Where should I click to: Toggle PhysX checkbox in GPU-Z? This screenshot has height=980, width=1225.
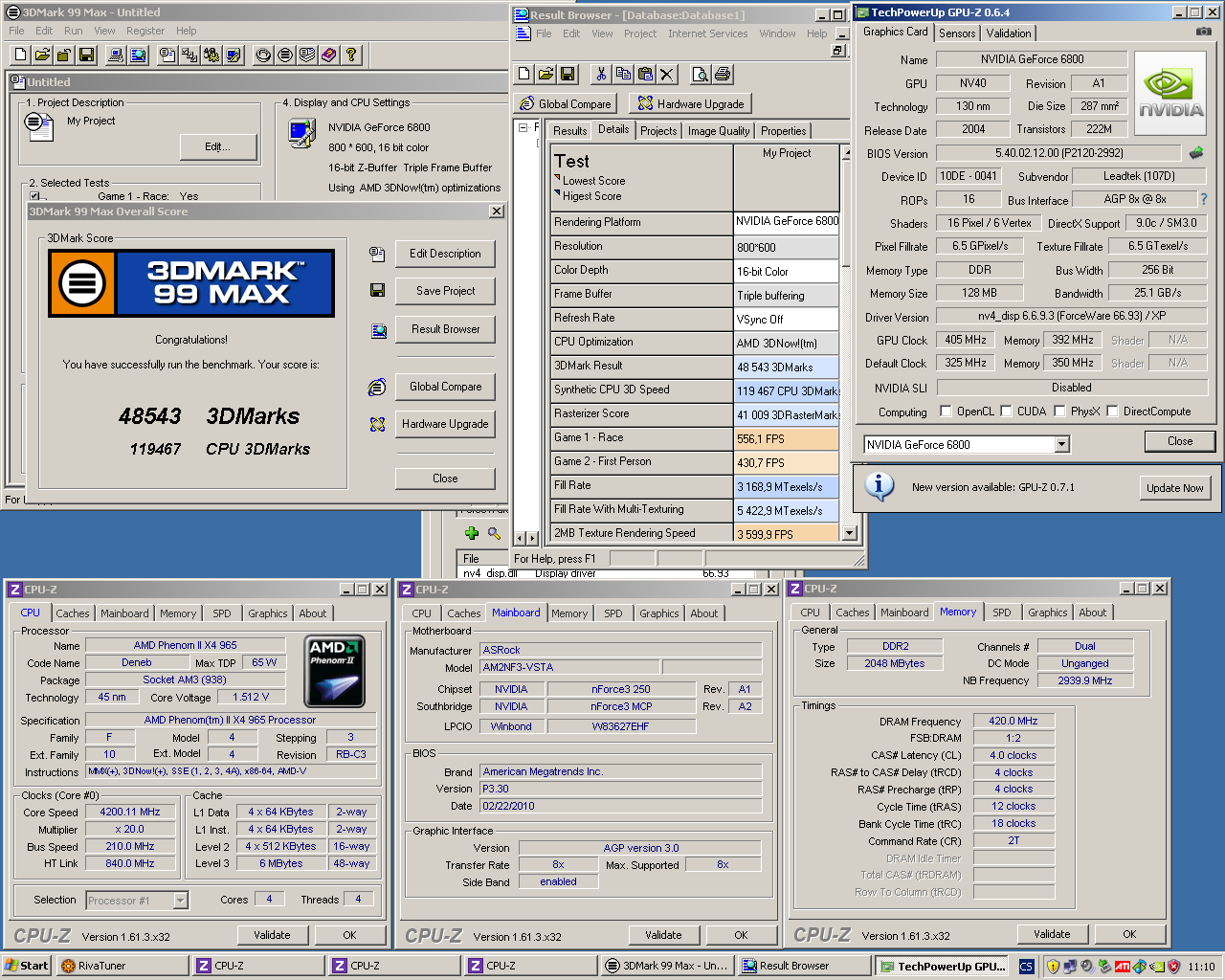tap(1059, 412)
